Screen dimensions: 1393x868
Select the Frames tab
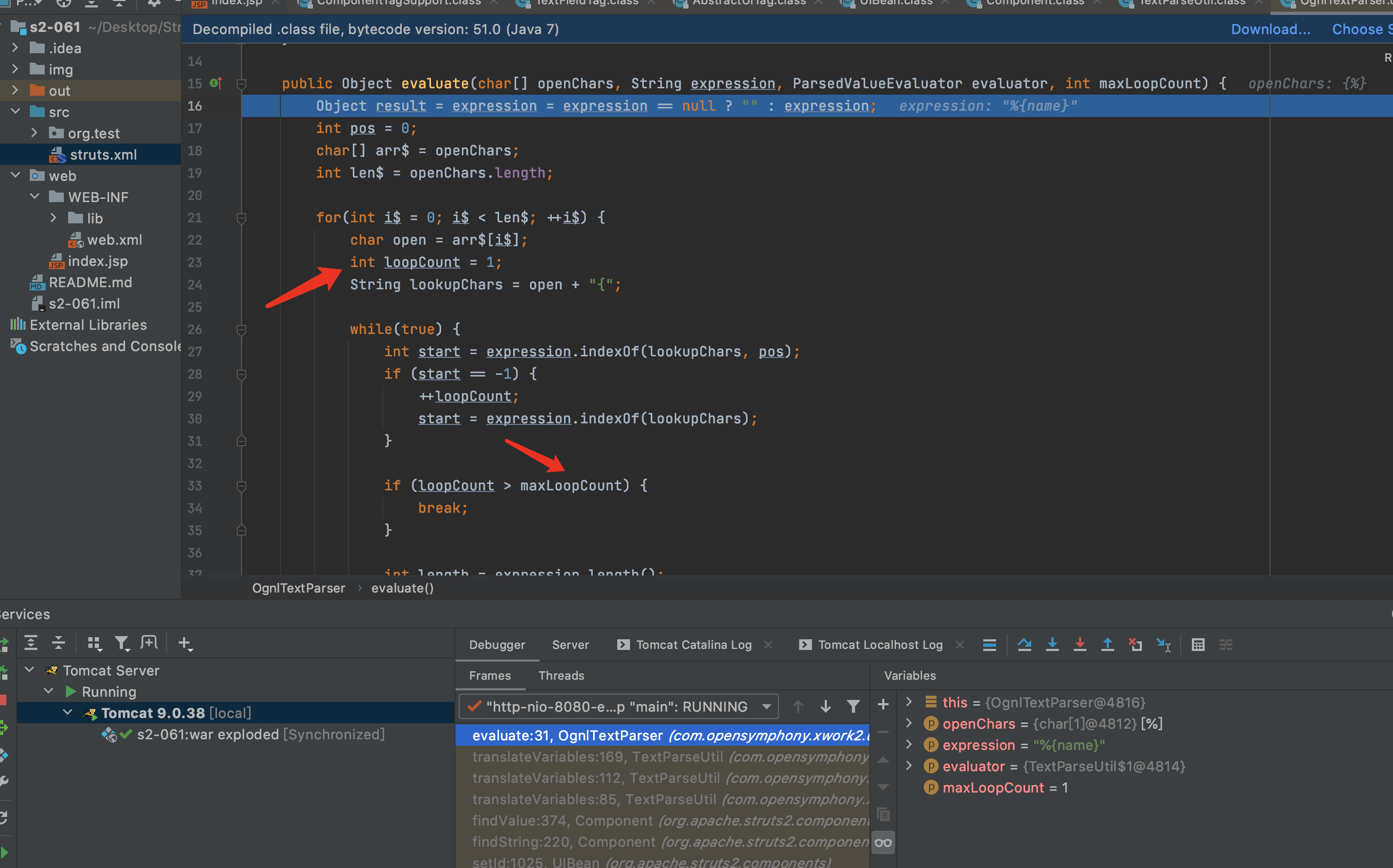pos(490,675)
